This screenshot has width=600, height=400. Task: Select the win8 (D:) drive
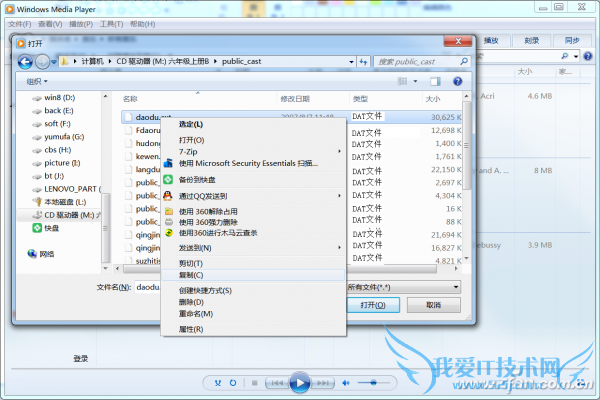click(x=54, y=98)
